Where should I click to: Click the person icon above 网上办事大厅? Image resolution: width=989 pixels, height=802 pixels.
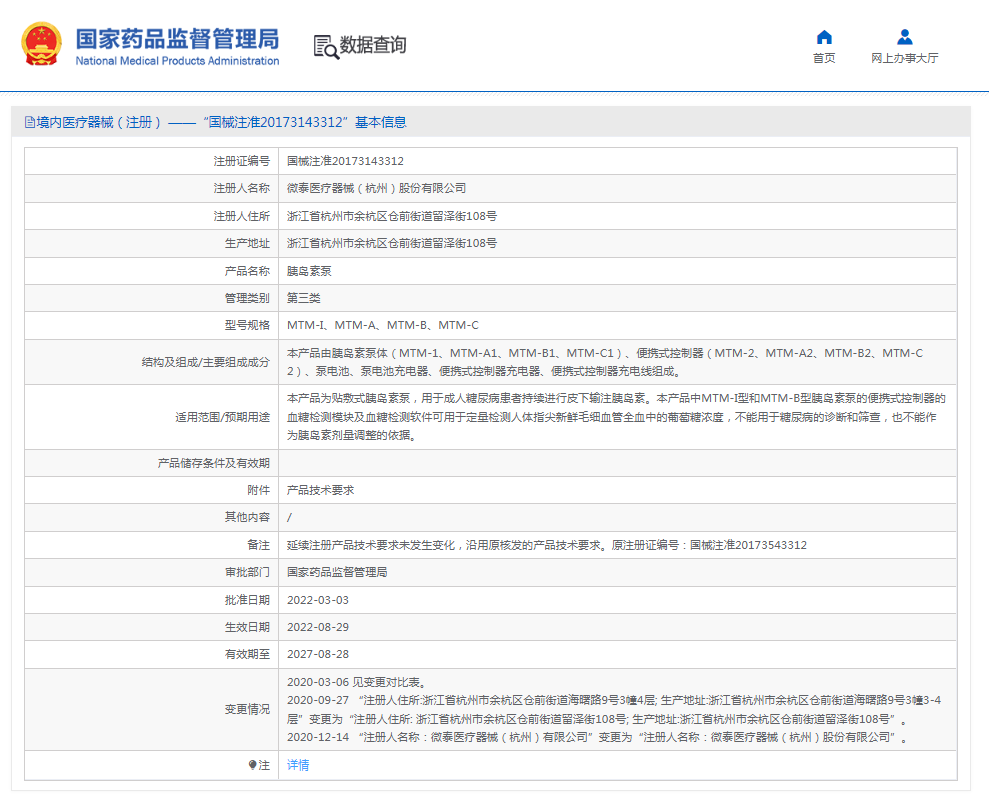point(903,36)
